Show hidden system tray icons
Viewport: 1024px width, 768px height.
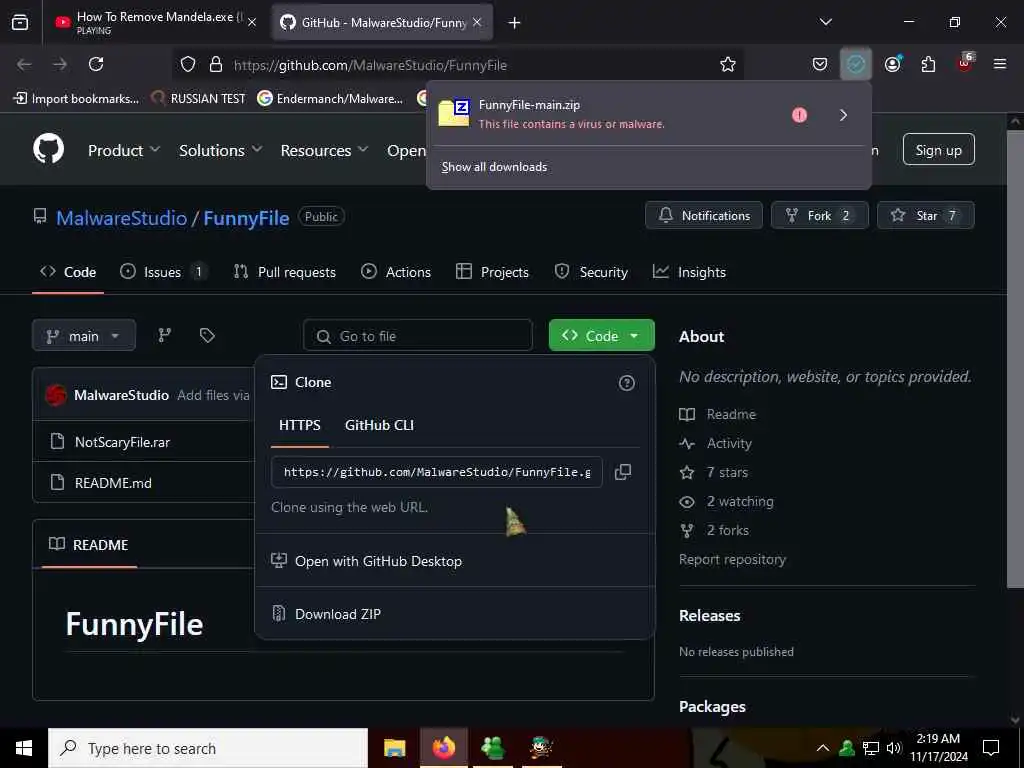[823, 748]
